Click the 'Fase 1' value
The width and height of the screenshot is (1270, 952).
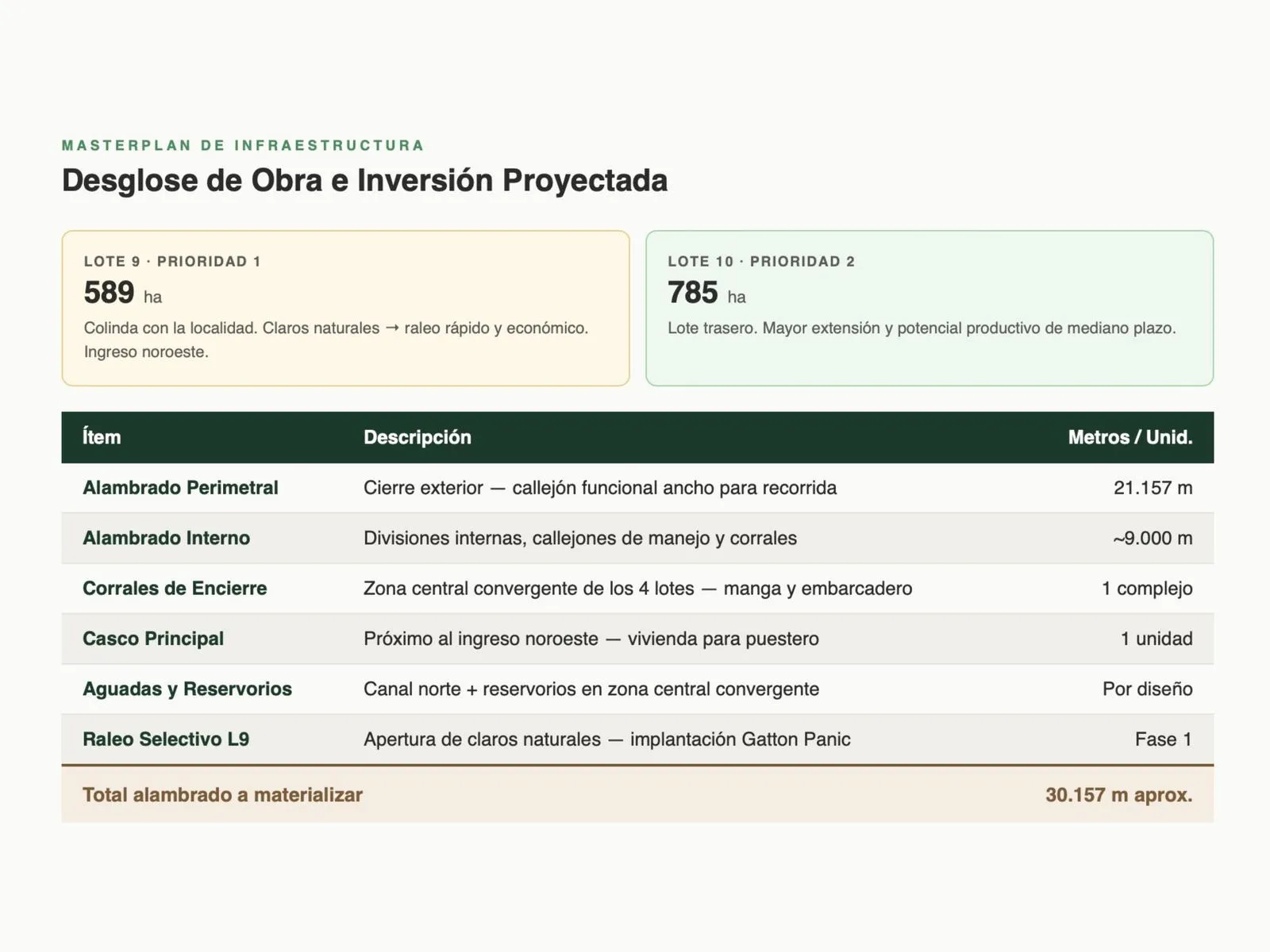(x=1164, y=739)
